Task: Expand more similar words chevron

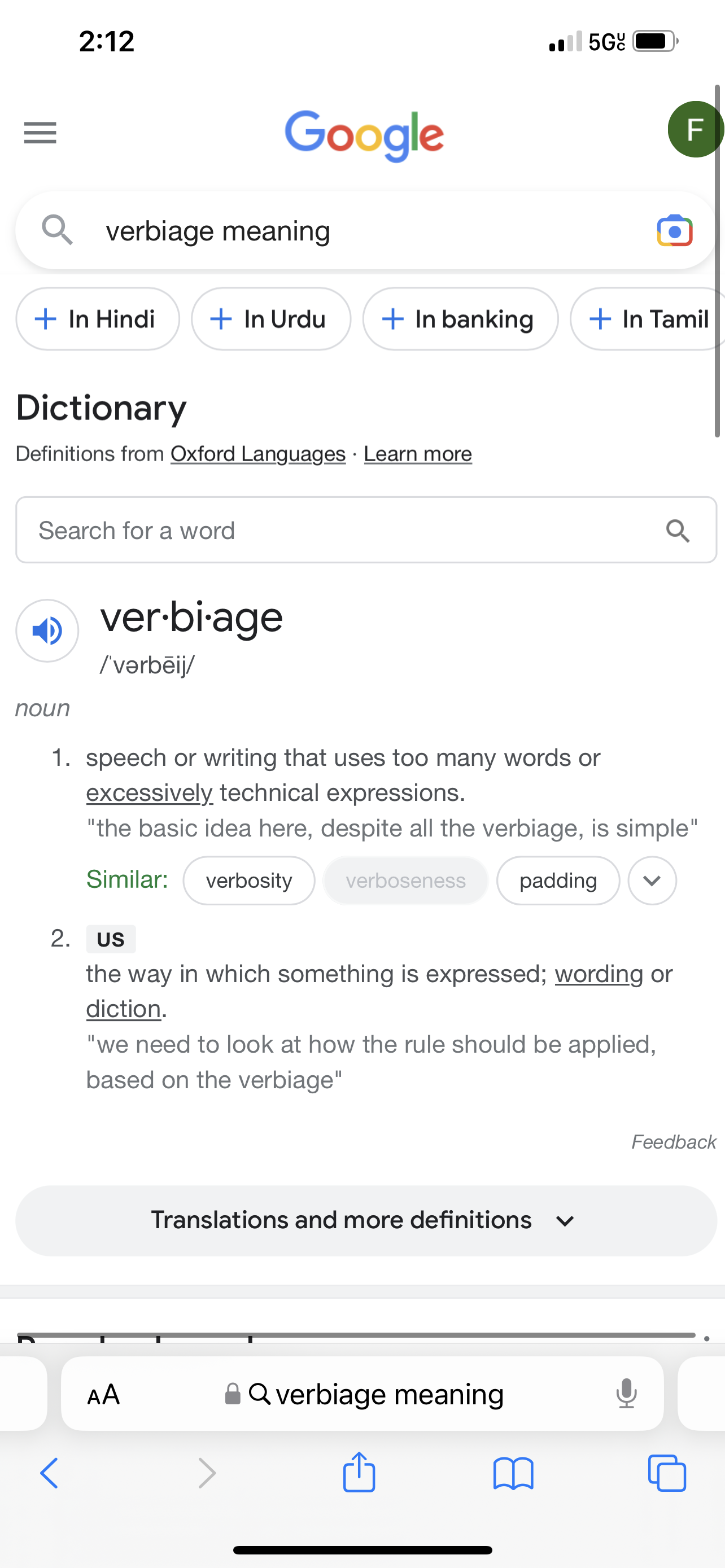Action: tap(652, 881)
